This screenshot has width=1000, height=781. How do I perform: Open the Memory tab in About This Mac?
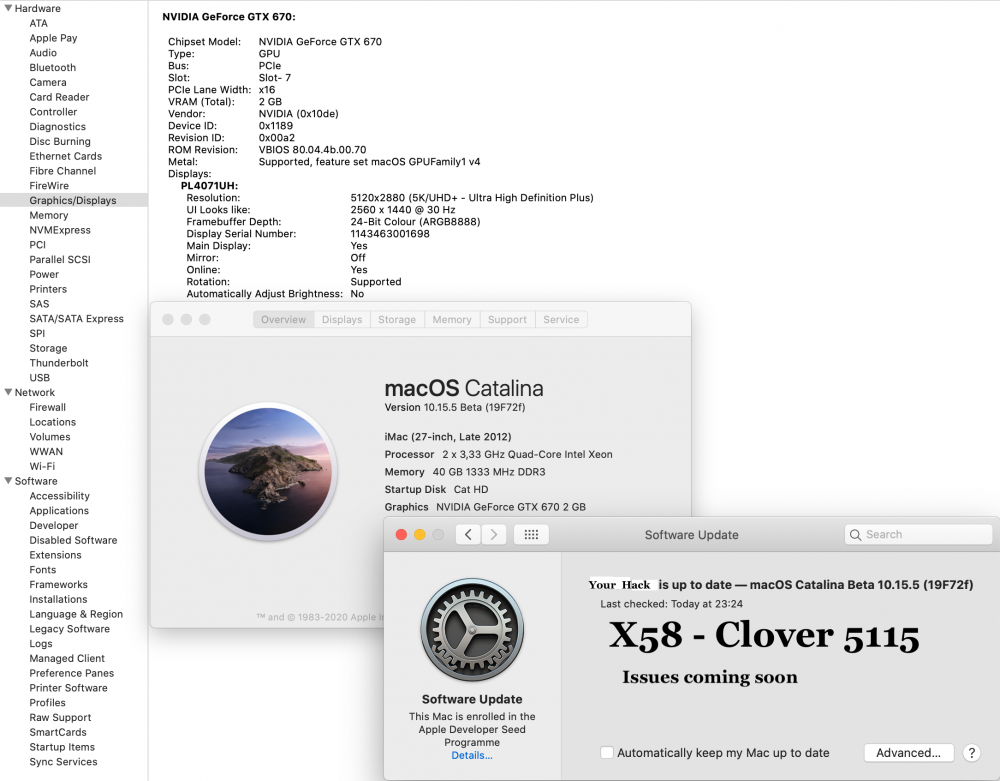[x=452, y=319]
